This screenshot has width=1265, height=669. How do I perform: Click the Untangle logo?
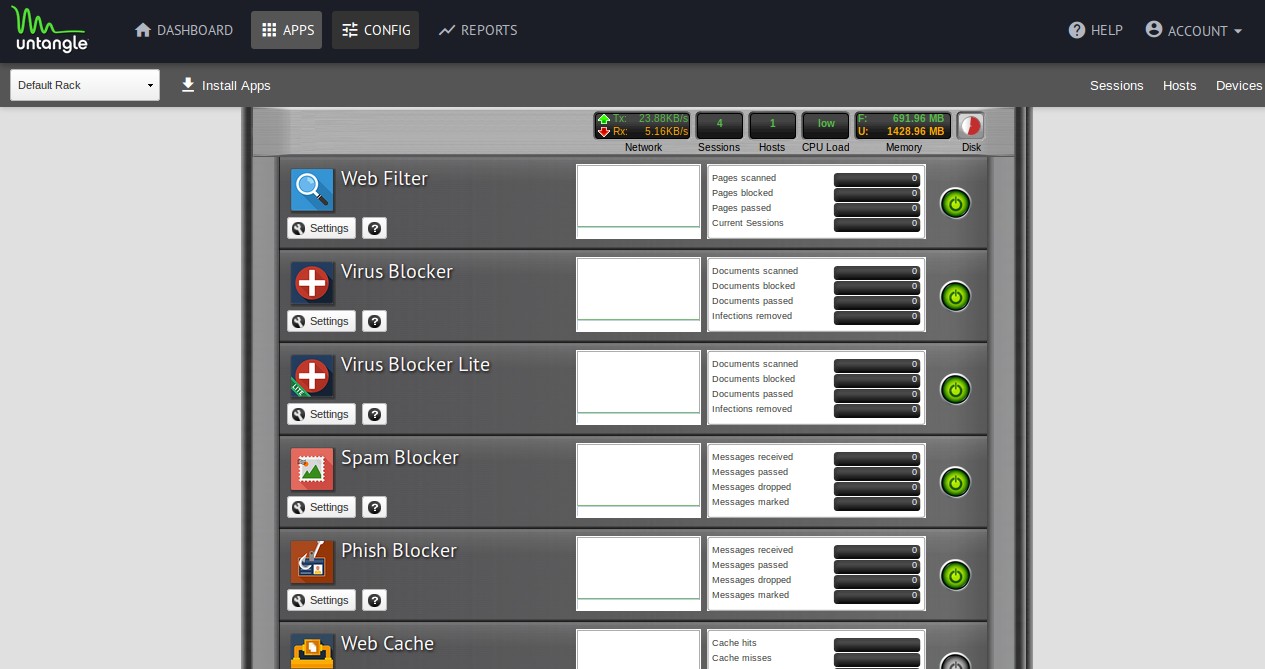click(x=50, y=30)
